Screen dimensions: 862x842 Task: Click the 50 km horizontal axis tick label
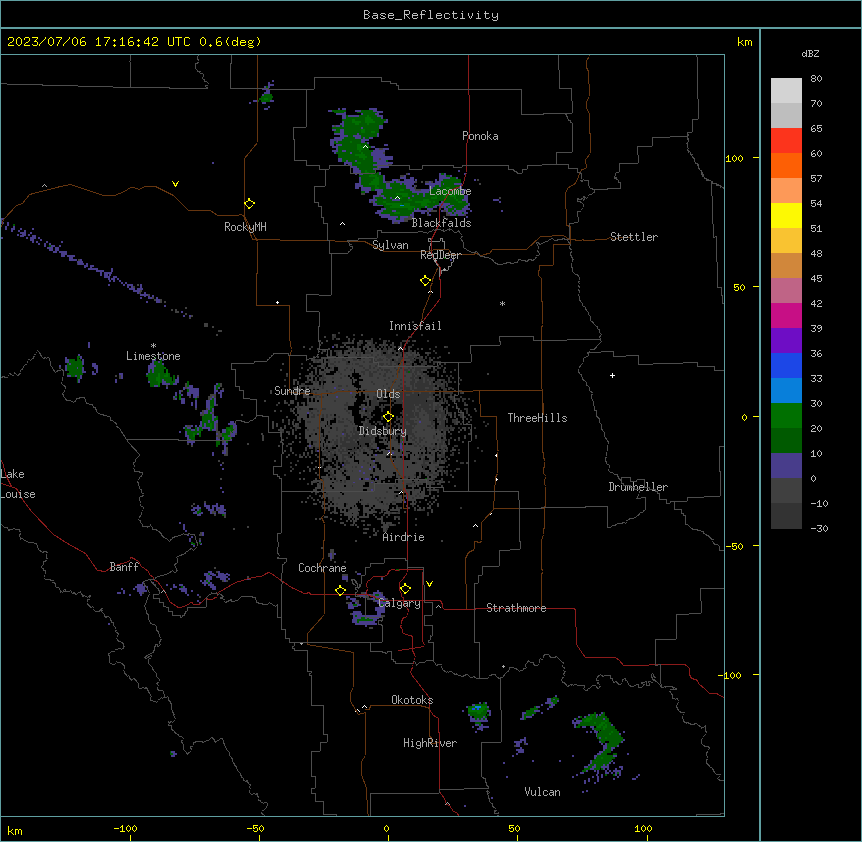(x=514, y=828)
